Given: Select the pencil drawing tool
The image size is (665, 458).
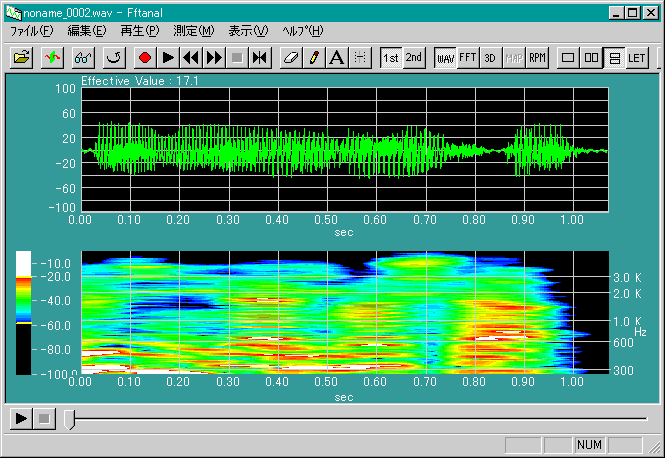Looking at the screenshot, I should tap(314, 57).
